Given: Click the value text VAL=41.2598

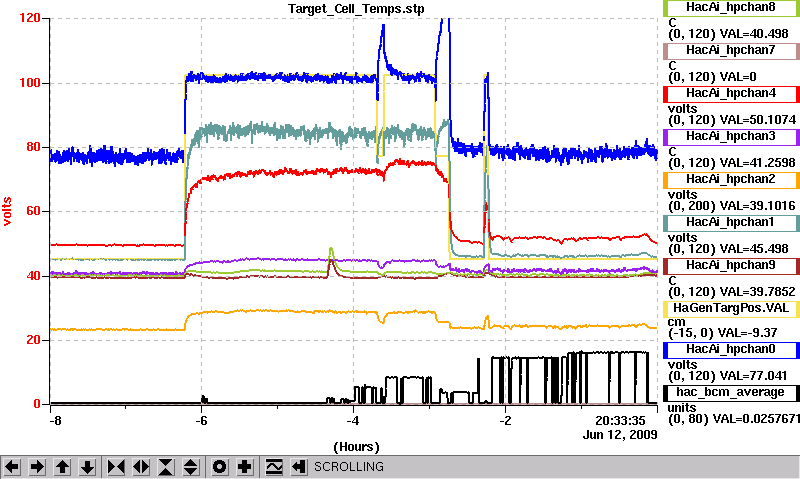Looking at the screenshot, I should pyautogui.click(x=757, y=163).
